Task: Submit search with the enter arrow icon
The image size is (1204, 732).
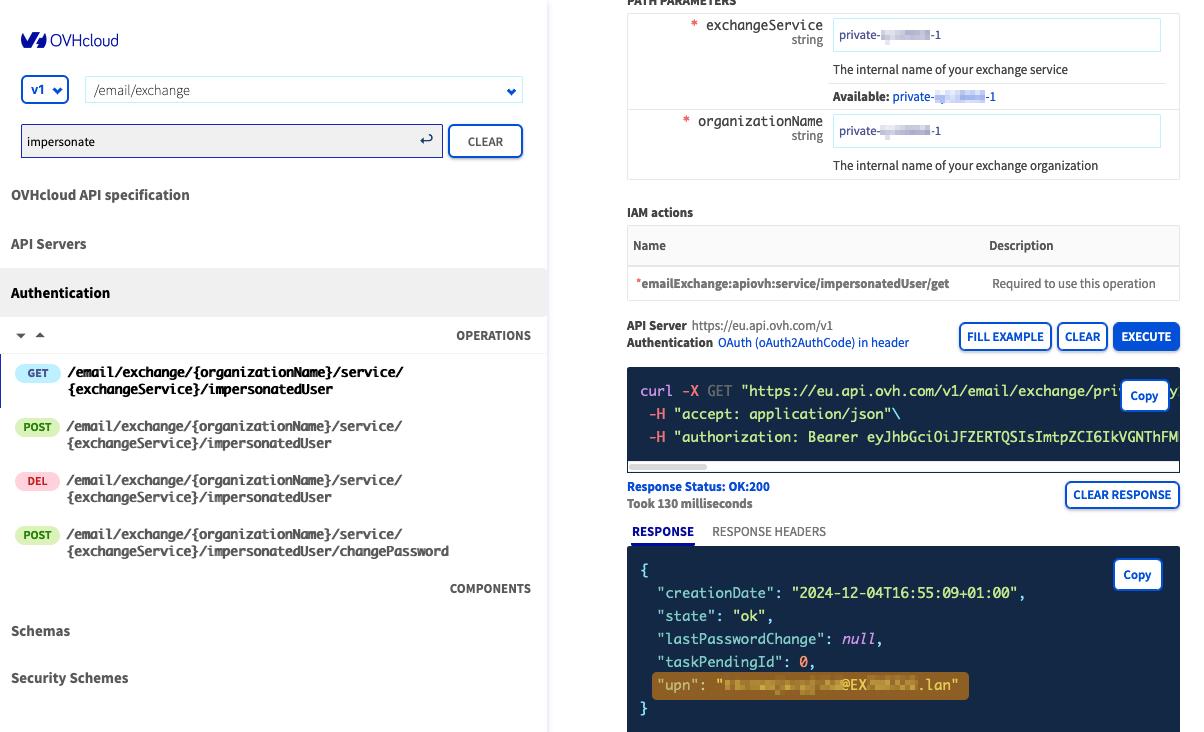Action: click(x=427, y=141)
